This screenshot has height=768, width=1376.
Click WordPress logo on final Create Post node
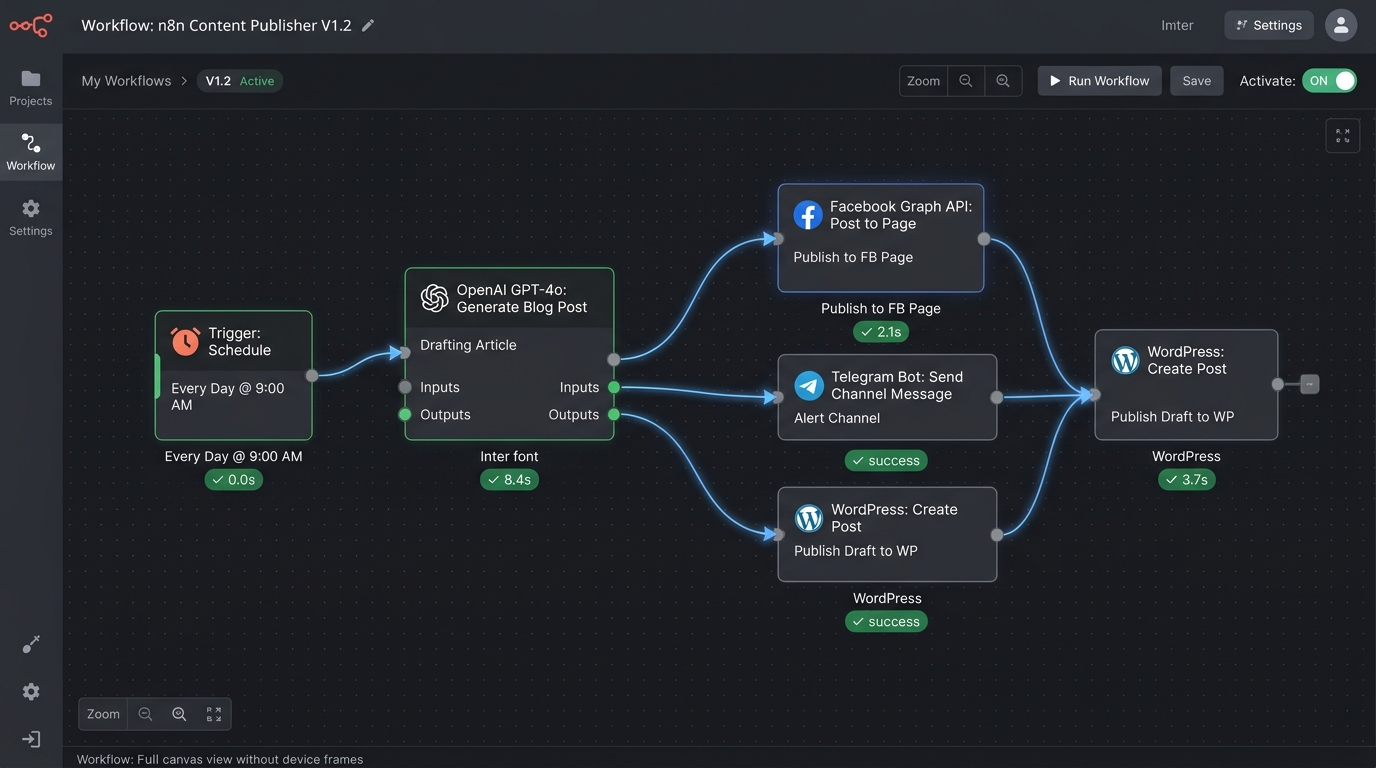click(x=1125, y=360)
